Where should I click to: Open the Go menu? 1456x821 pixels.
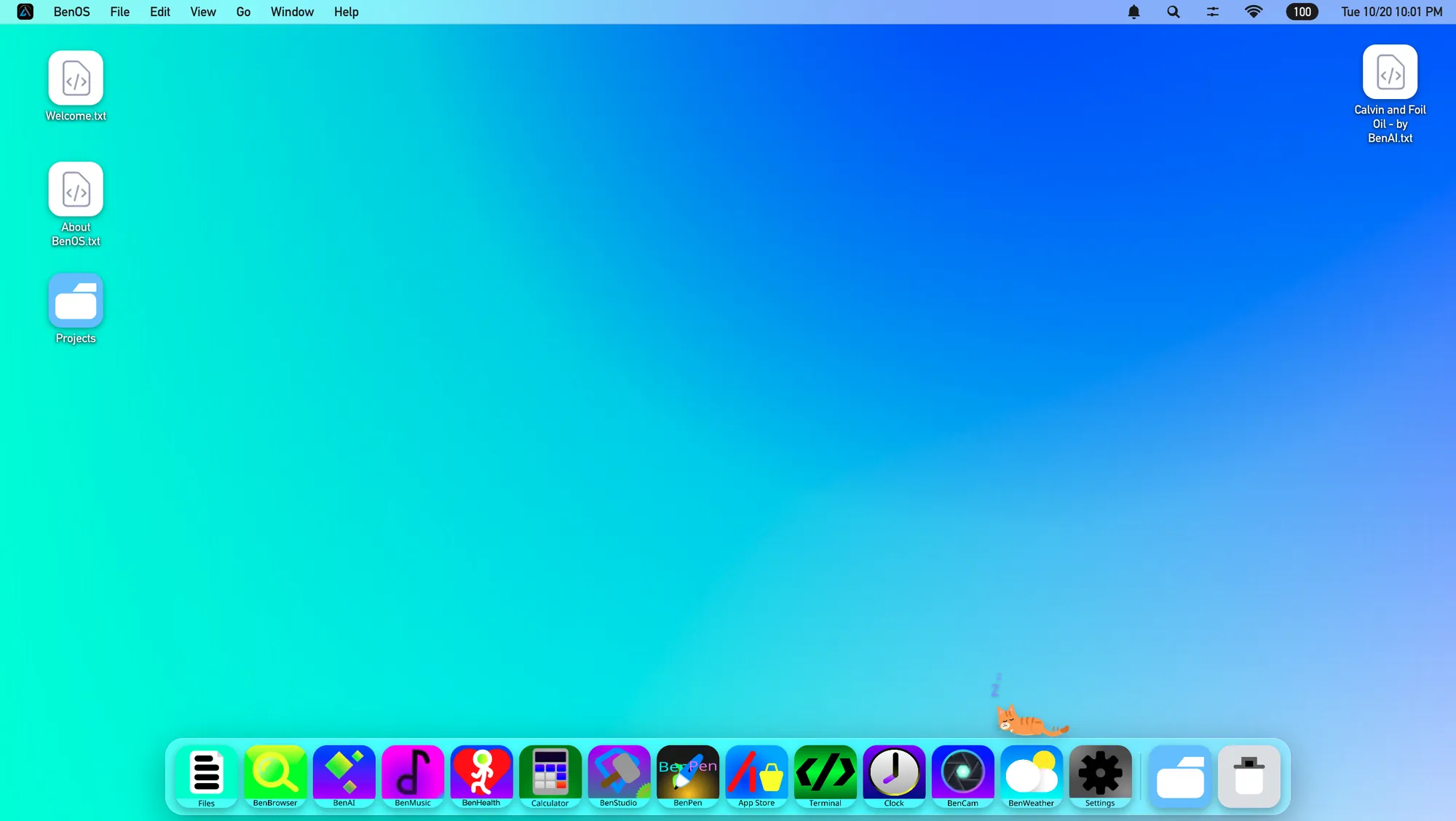243,12
